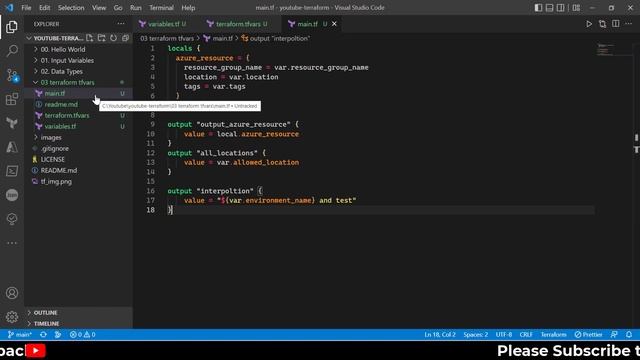The image size is (640, 360).
Task: Collapse the YOUTUBE-TERRA... root section
Action: point(55,38)
